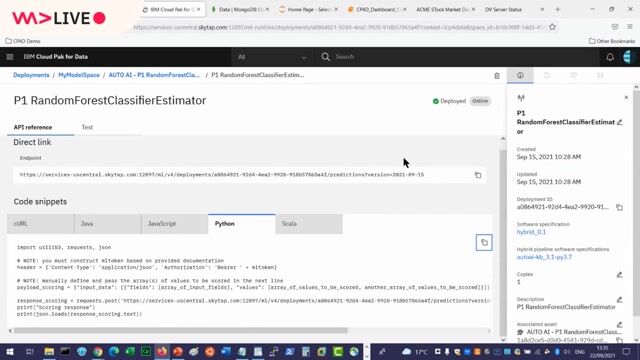This screenshot has width=640, height=360.
Task: Open the hamburger navigation menu
Action: (x=10, y=57)
